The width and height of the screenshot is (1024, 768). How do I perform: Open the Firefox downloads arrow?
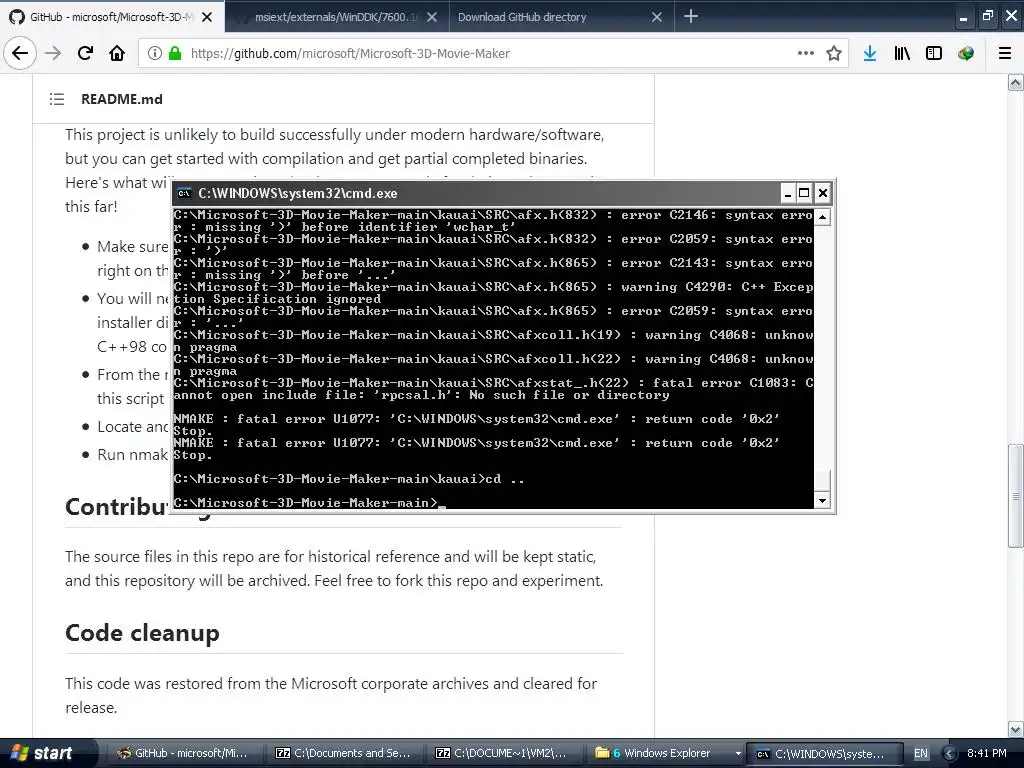pos(870,53)
